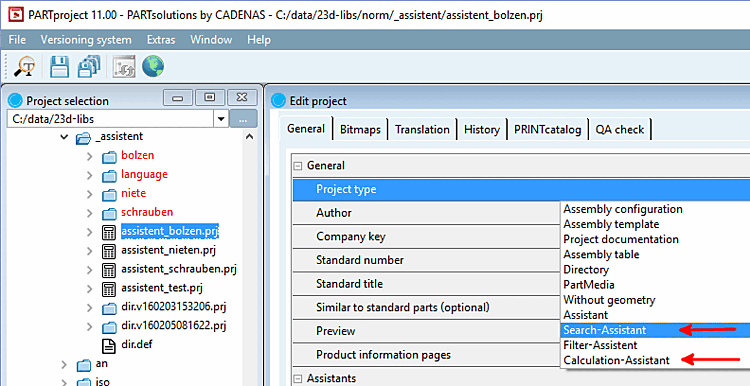Collapse the _assistent folder

coord(65,137)
